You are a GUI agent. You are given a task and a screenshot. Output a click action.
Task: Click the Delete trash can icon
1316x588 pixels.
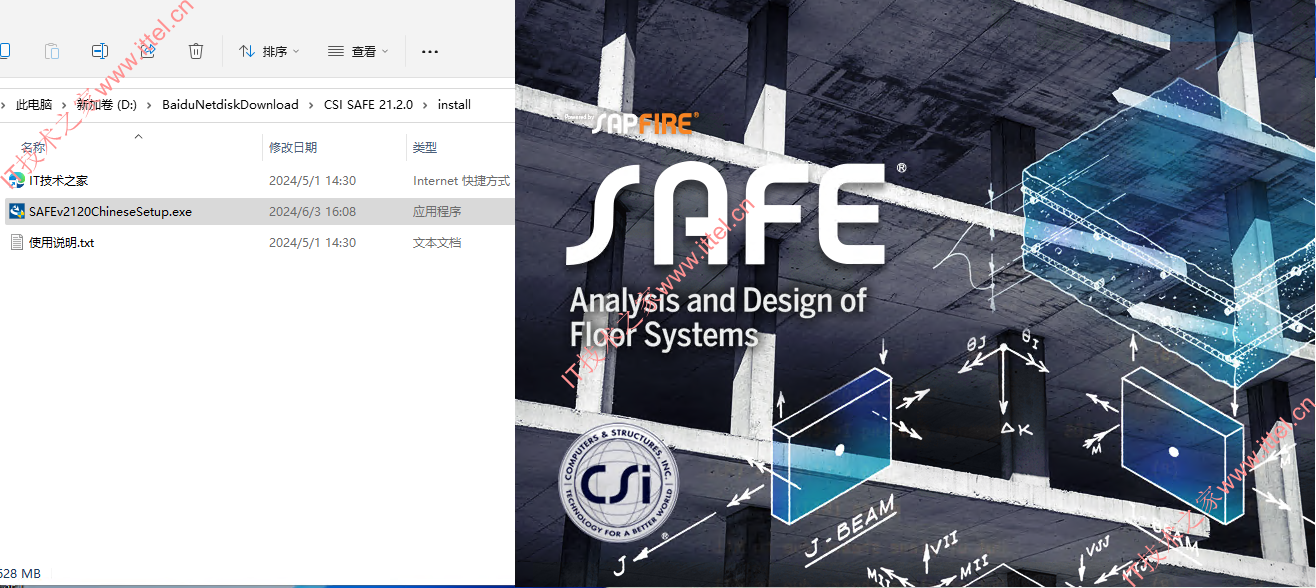tap(196, 51)
